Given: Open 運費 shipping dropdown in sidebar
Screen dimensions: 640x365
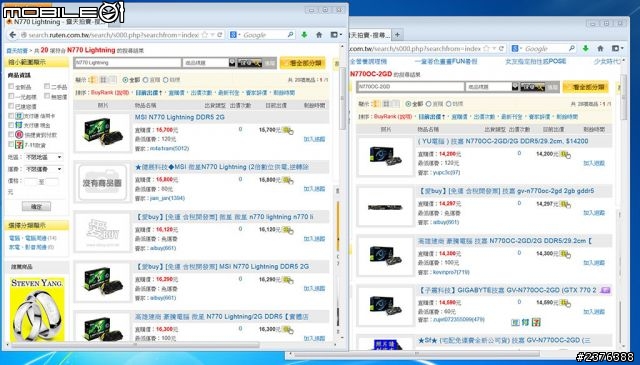Looking at the screenshot, I should (x=43, y=169).
